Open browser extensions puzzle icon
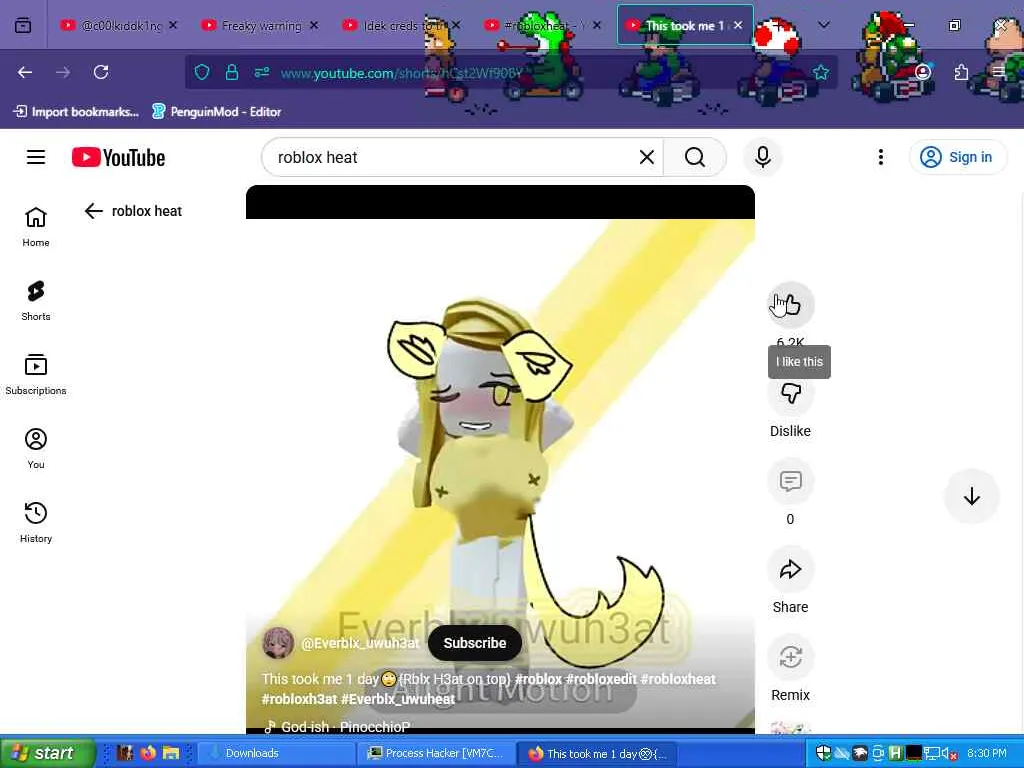Screen dimensions: 1024x768 coord(961,72)
